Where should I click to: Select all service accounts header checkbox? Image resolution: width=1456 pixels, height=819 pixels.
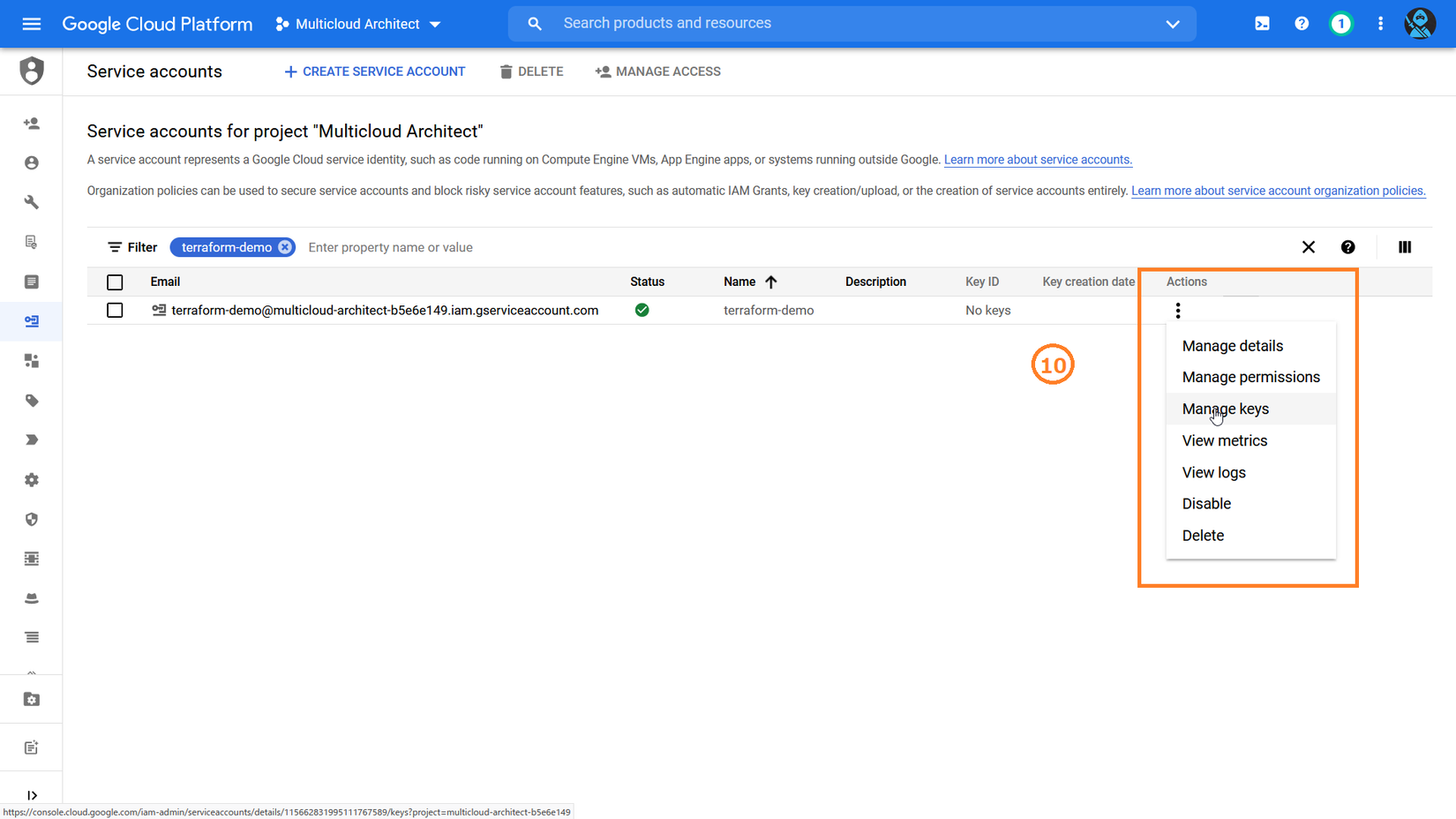coord(115,282)
